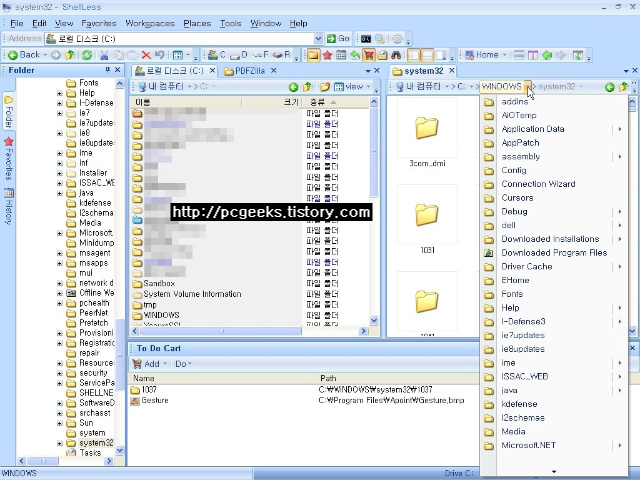
Task: Open the command prompt icon beside Go
Action: tap(366, 39)
